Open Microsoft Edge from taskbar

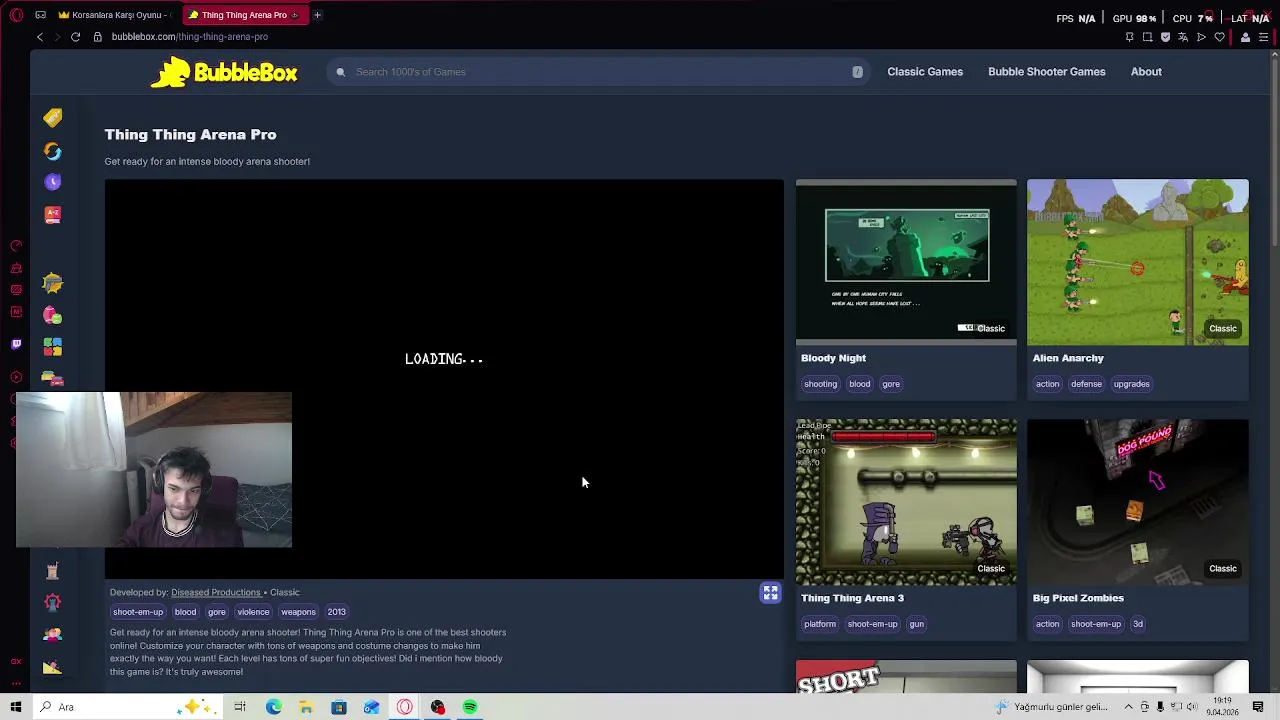click(x=273, y=707)
